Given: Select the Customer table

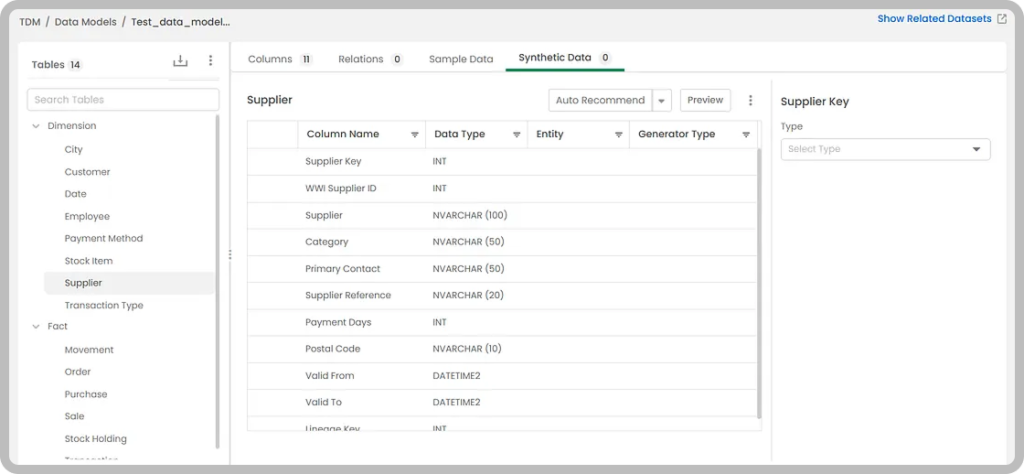Looking at the screenshot, I should click(x=88, y=172).
